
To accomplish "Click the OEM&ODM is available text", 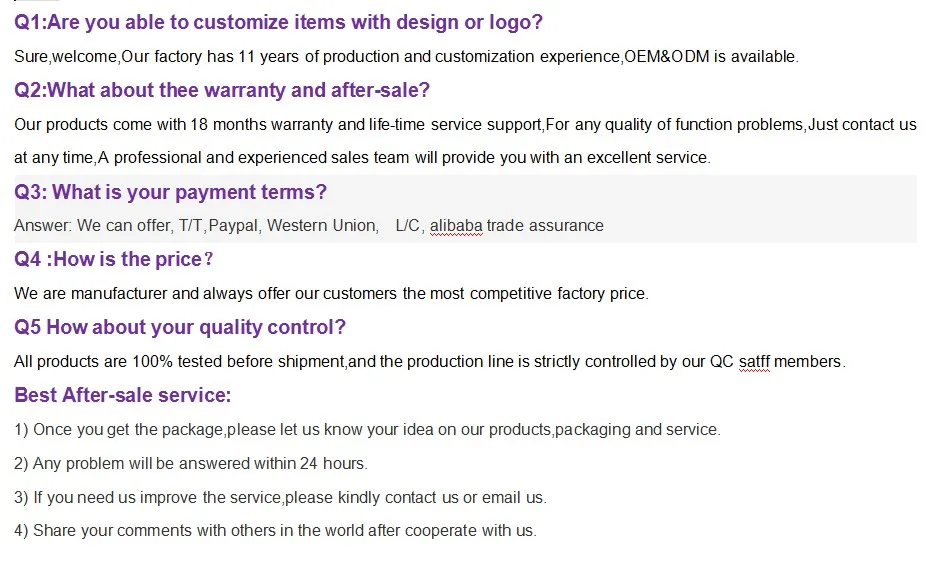I will [x=711, y=56].
